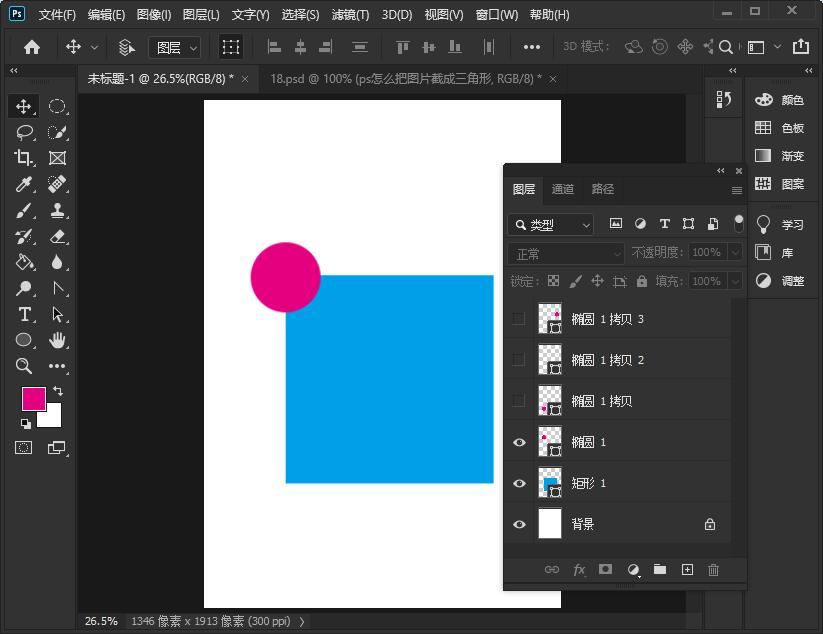823x634 pixels.
Task: Click the delete layer trash icon
Action: click(x=713, y=569)
